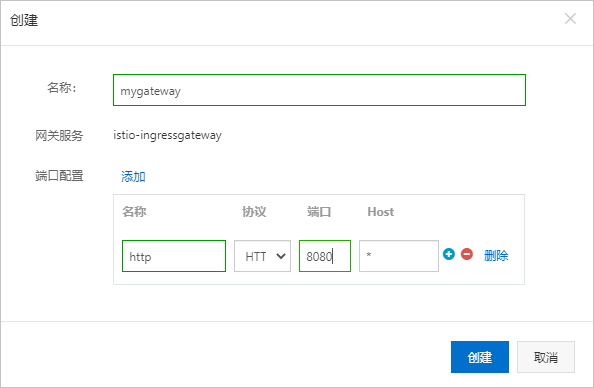
Task: Click the Host column header
Action: (381, 212)
